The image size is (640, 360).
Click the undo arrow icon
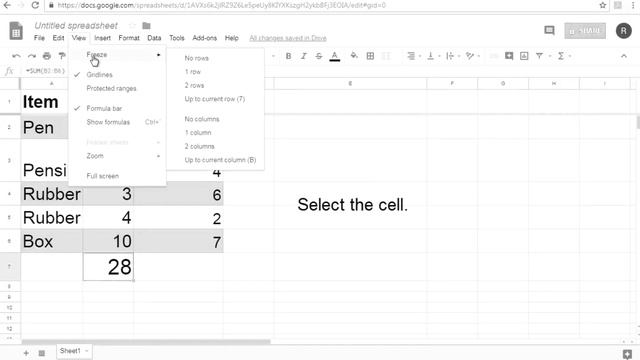(16, 56)
